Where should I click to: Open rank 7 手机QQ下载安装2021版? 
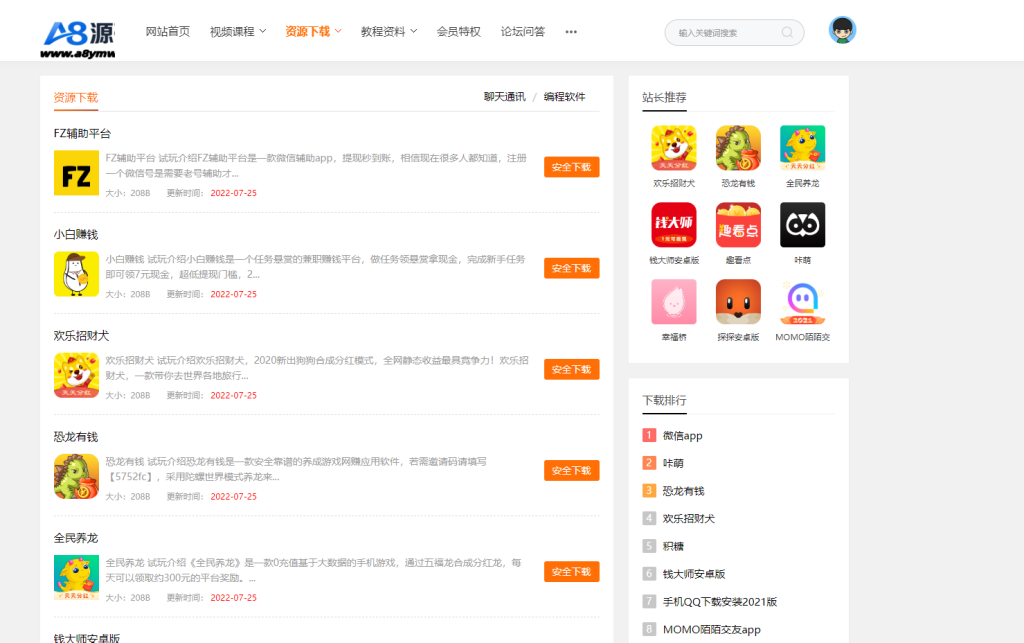720,602
